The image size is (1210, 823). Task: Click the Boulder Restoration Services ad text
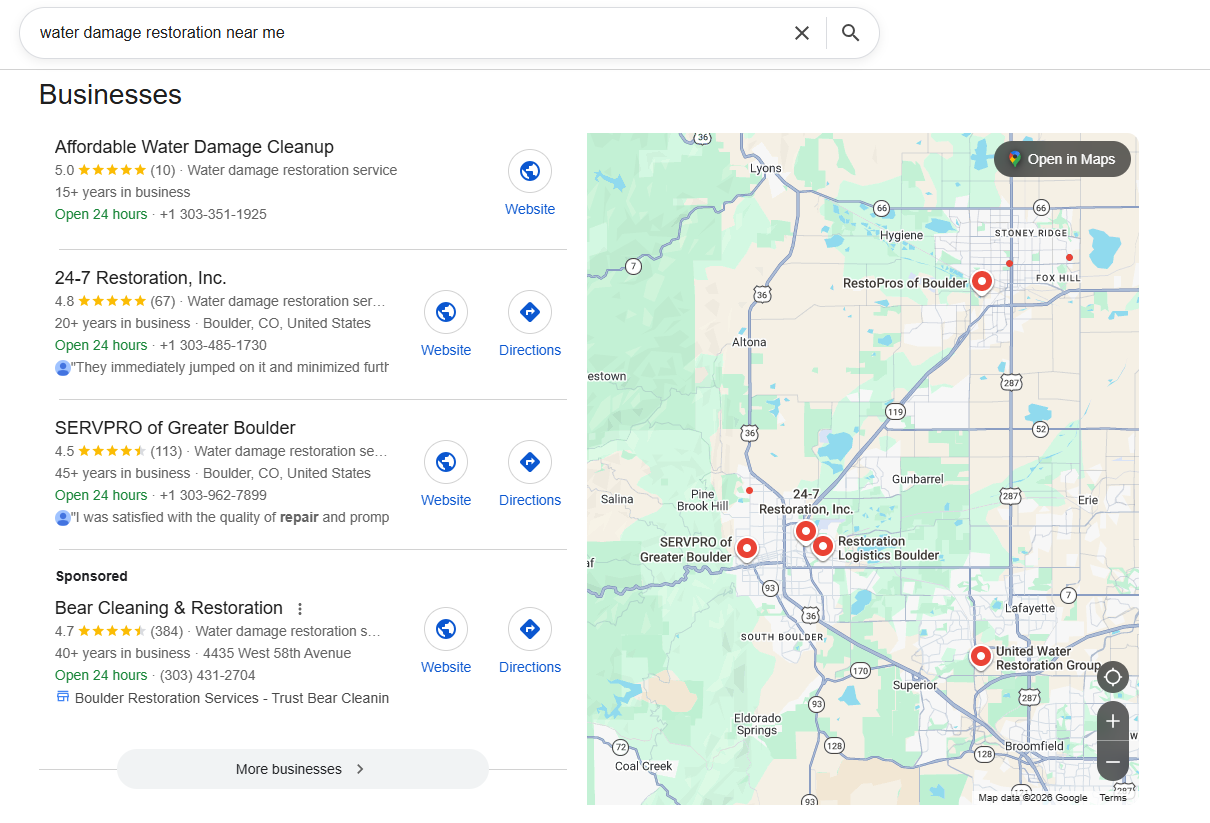click(x=232, y=698)
